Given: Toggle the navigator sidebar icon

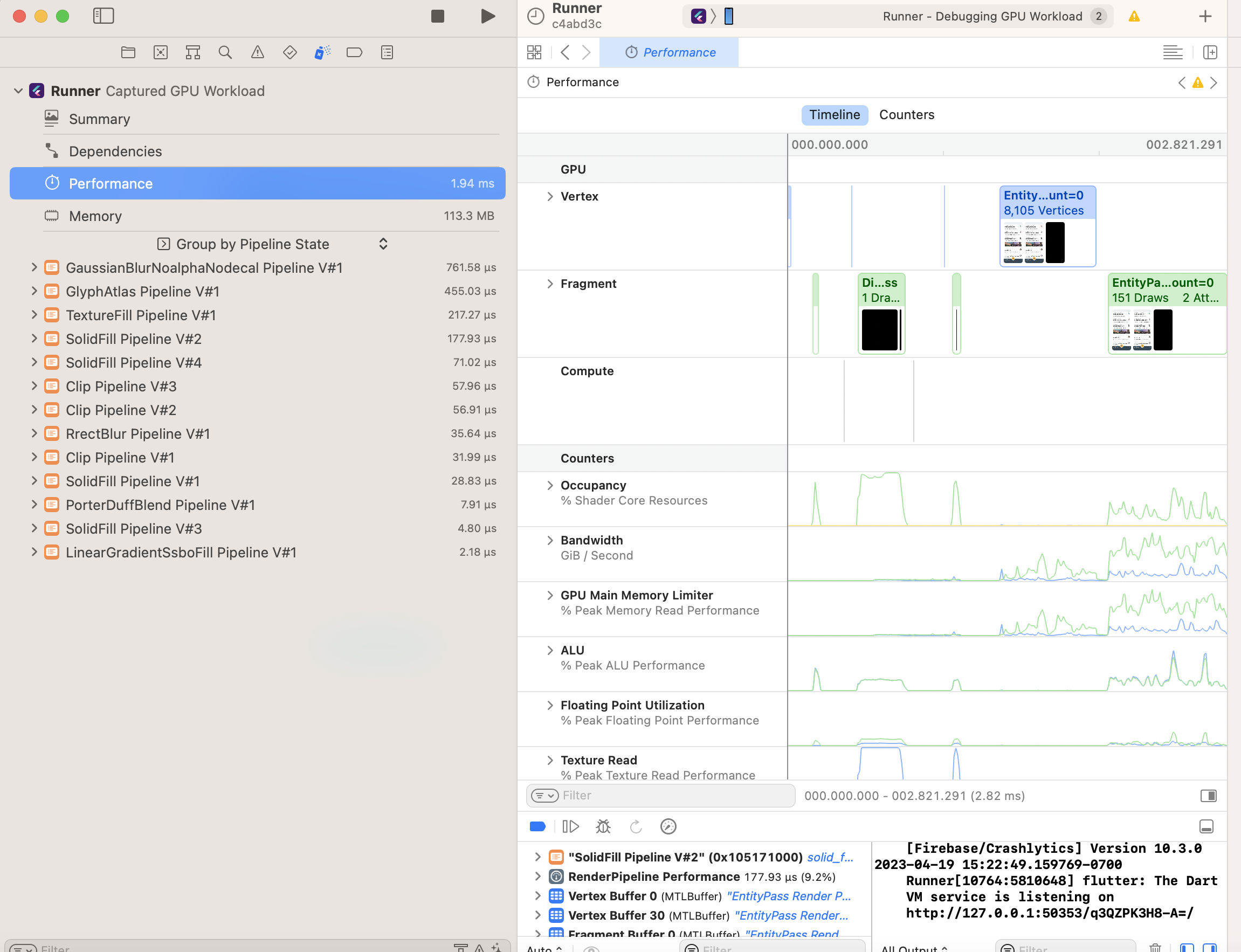Looking at the screenshot, I should [x=103, y=16].
